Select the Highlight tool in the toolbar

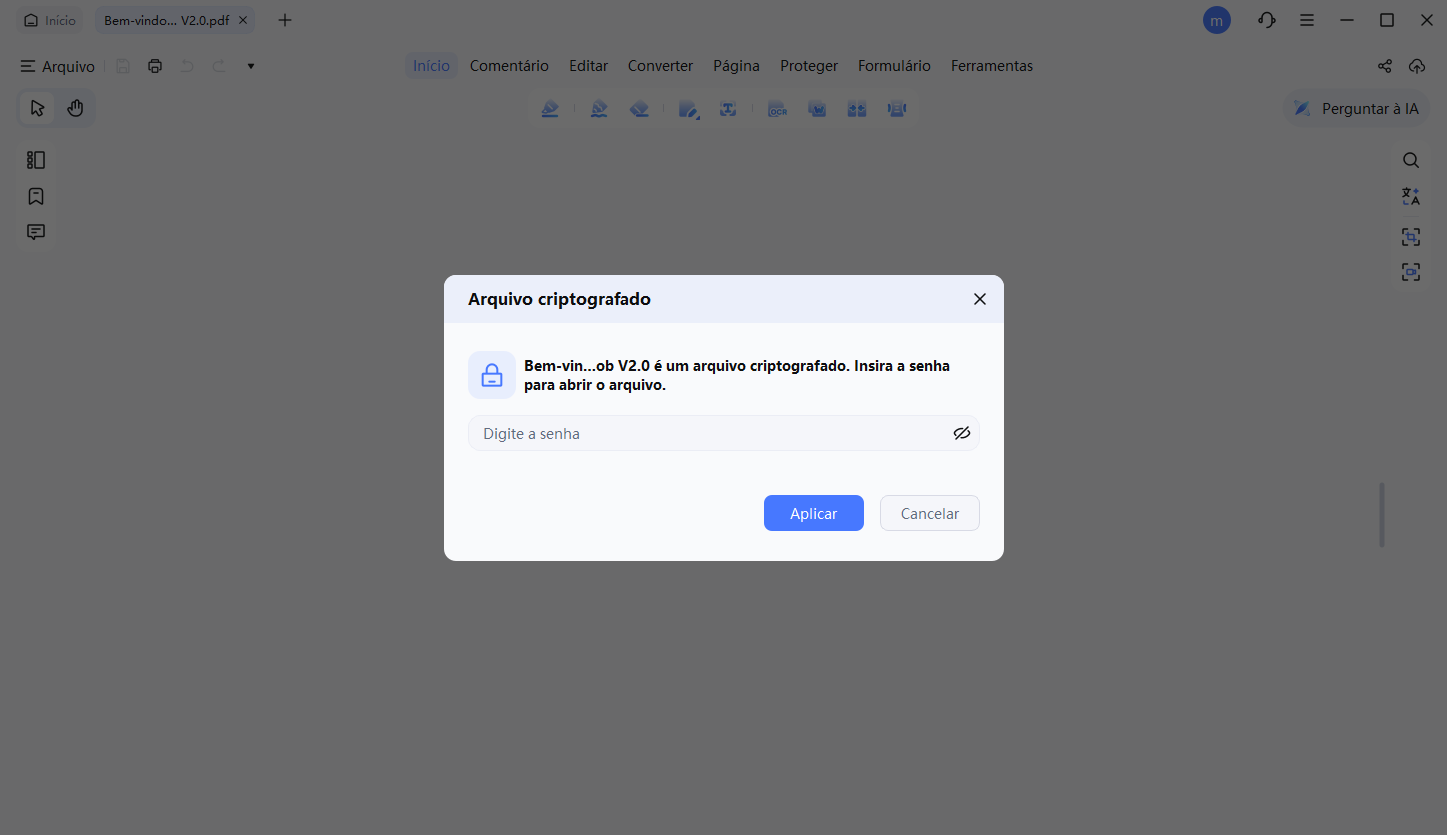pyautogui.click(x=551, y=108)
